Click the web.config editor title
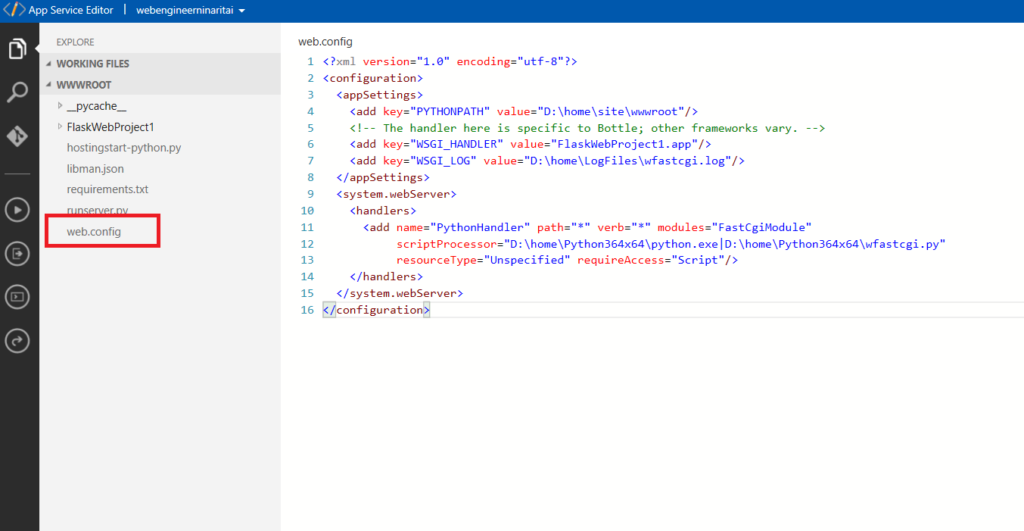Screen dimensions: 1024x531 point(325,41)
